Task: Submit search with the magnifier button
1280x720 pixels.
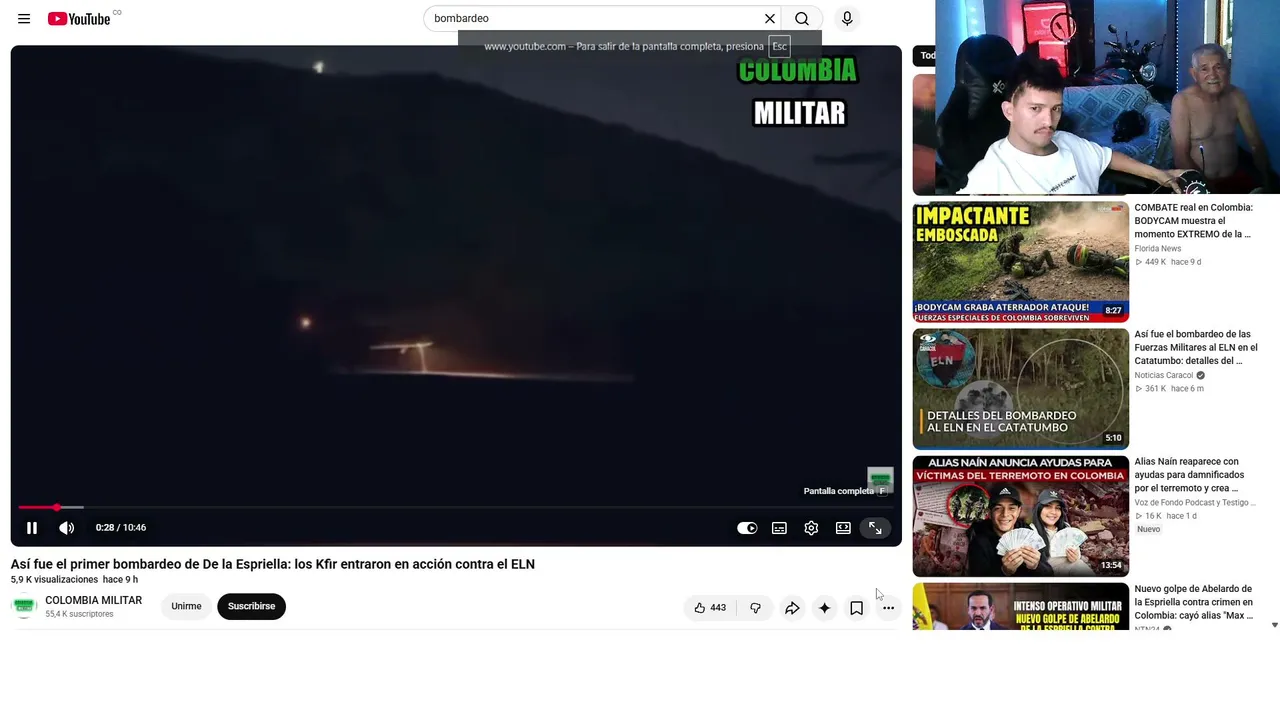Action: tap(802, 19)
